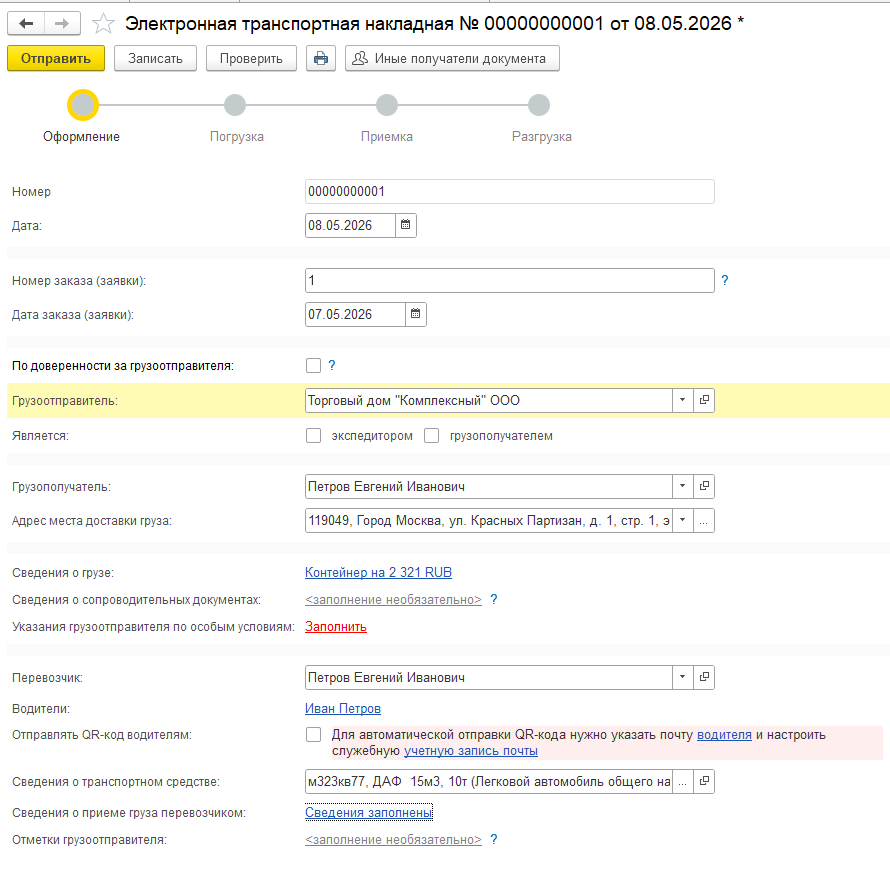Click the red Заполнить link
The width and height of the screenshot is (890, 875).
point(335,627)
